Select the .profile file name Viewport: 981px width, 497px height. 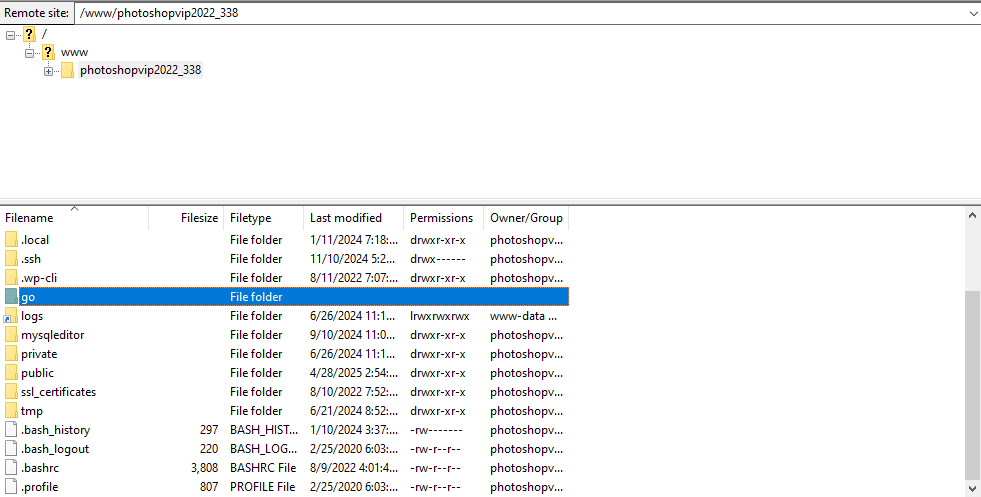39,487
